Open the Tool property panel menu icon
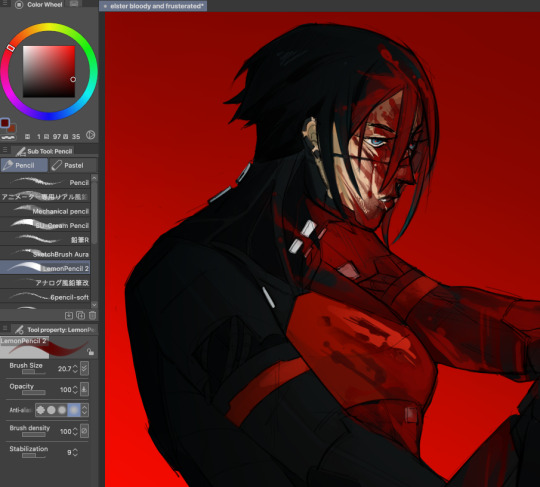The height and width of the screenshot is (487, 540). pyautogui.click(x=5, y=328)
